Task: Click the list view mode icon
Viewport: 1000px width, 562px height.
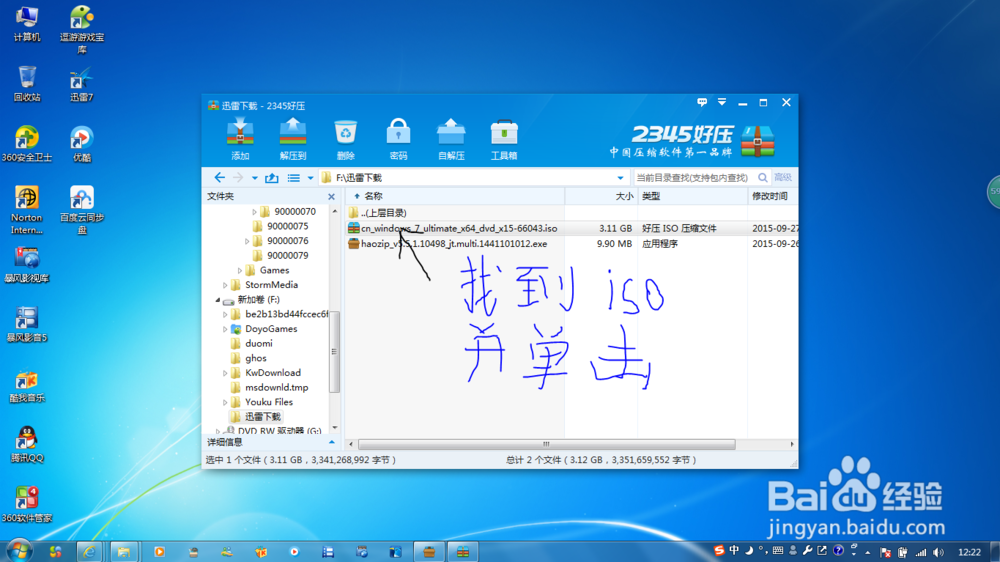Action: 293,177
